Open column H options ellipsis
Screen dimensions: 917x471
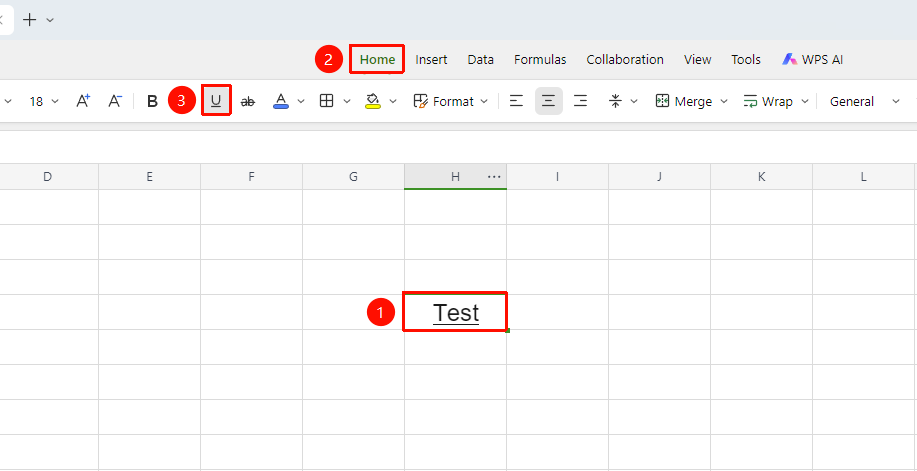[494, 177]
